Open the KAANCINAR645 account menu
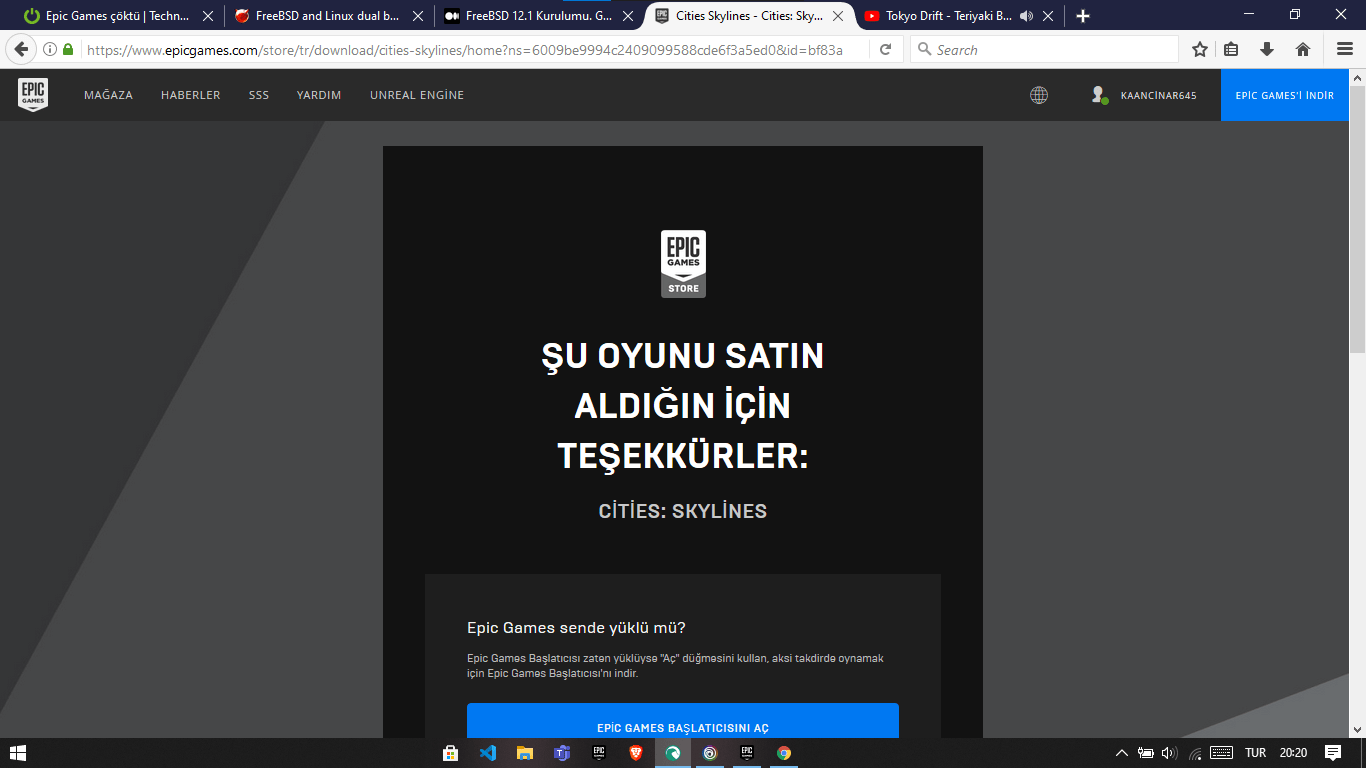The height and width of the screenshot is (768, 1366). (1158, 96)
